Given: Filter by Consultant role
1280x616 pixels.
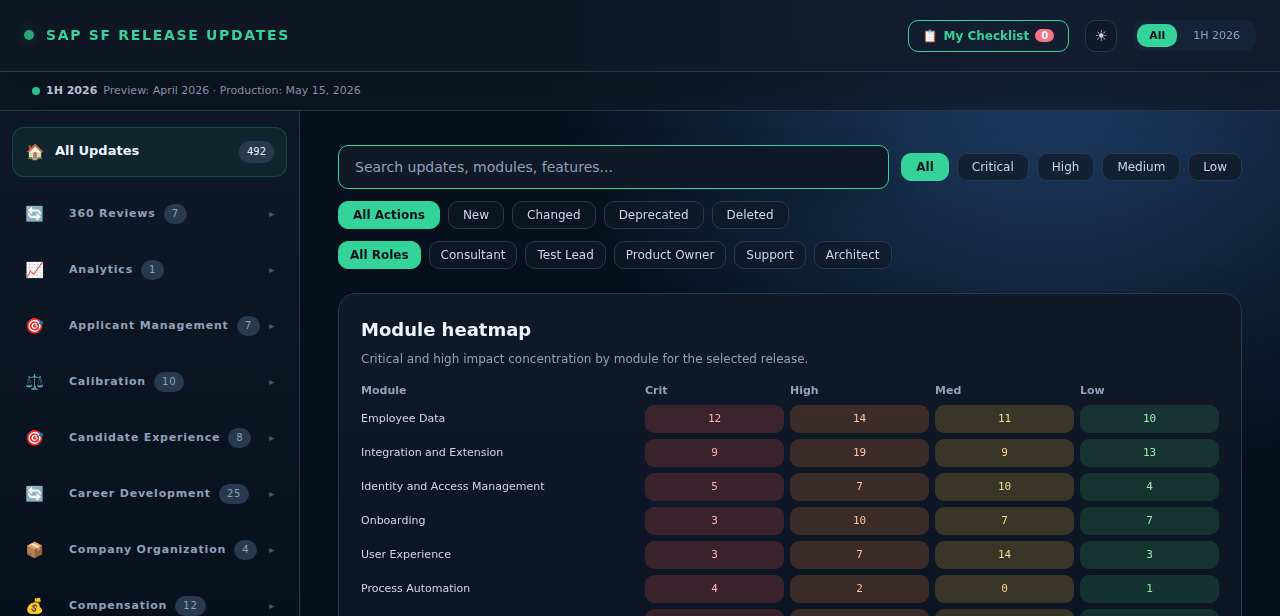Looking at the screenshot, I should tap(473, 255).
